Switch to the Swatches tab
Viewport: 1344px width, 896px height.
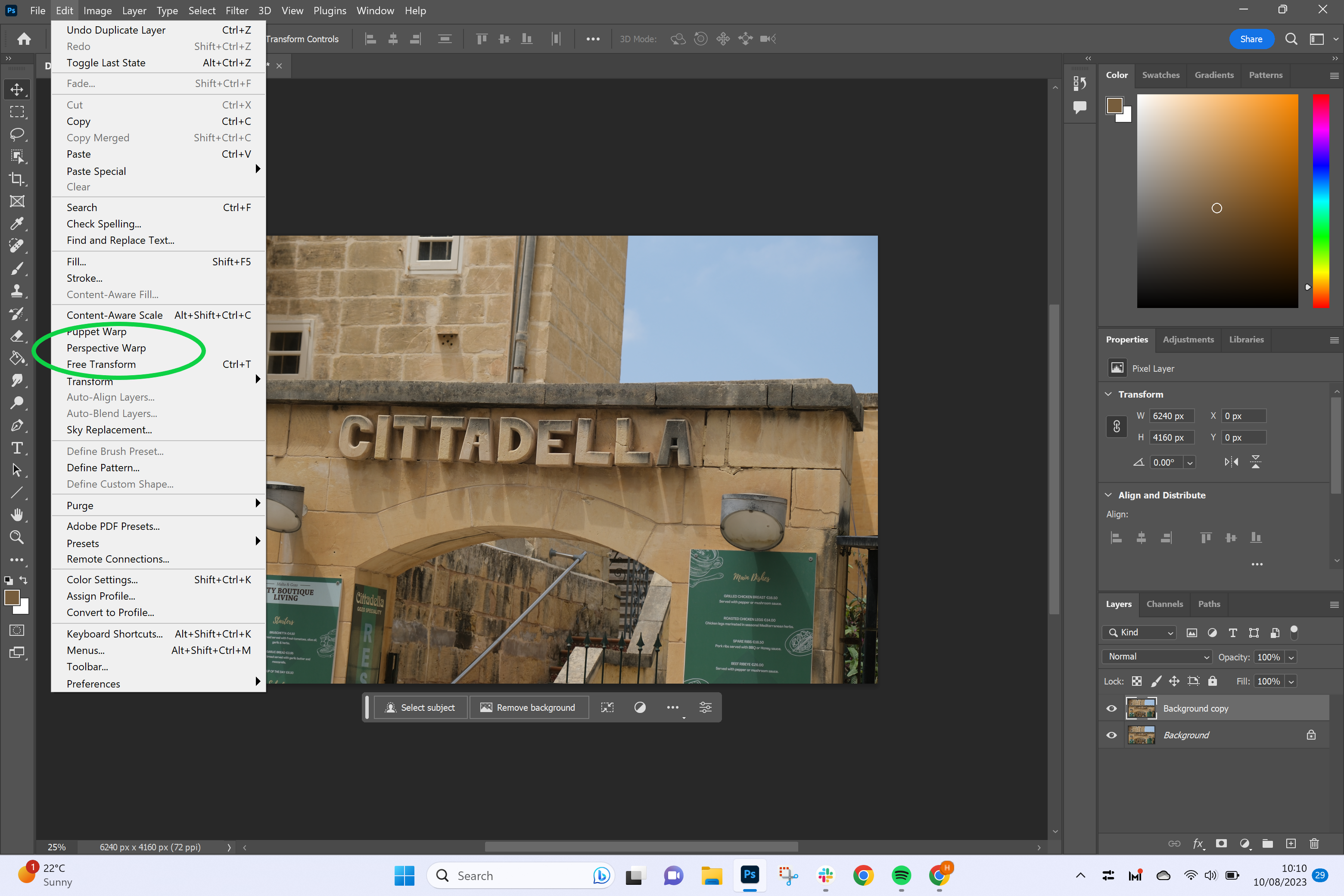click(x=1160, y=75)
